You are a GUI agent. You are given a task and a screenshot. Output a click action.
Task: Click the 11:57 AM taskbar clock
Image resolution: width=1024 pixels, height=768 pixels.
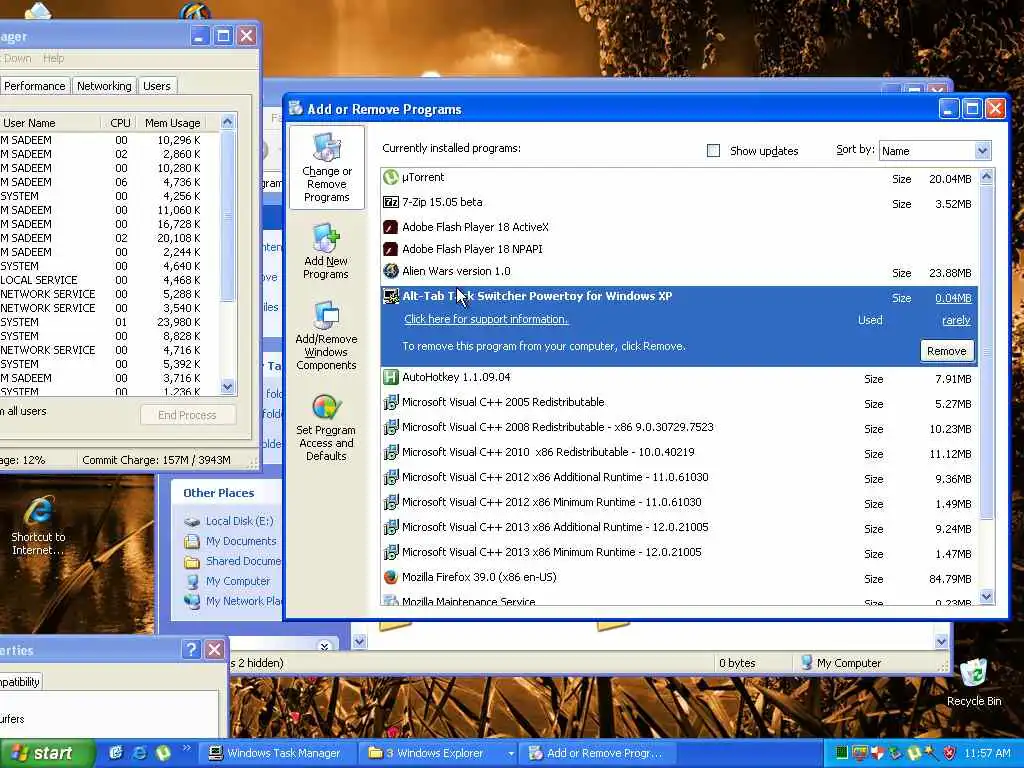pyautogui.click(x=987, y=754)
